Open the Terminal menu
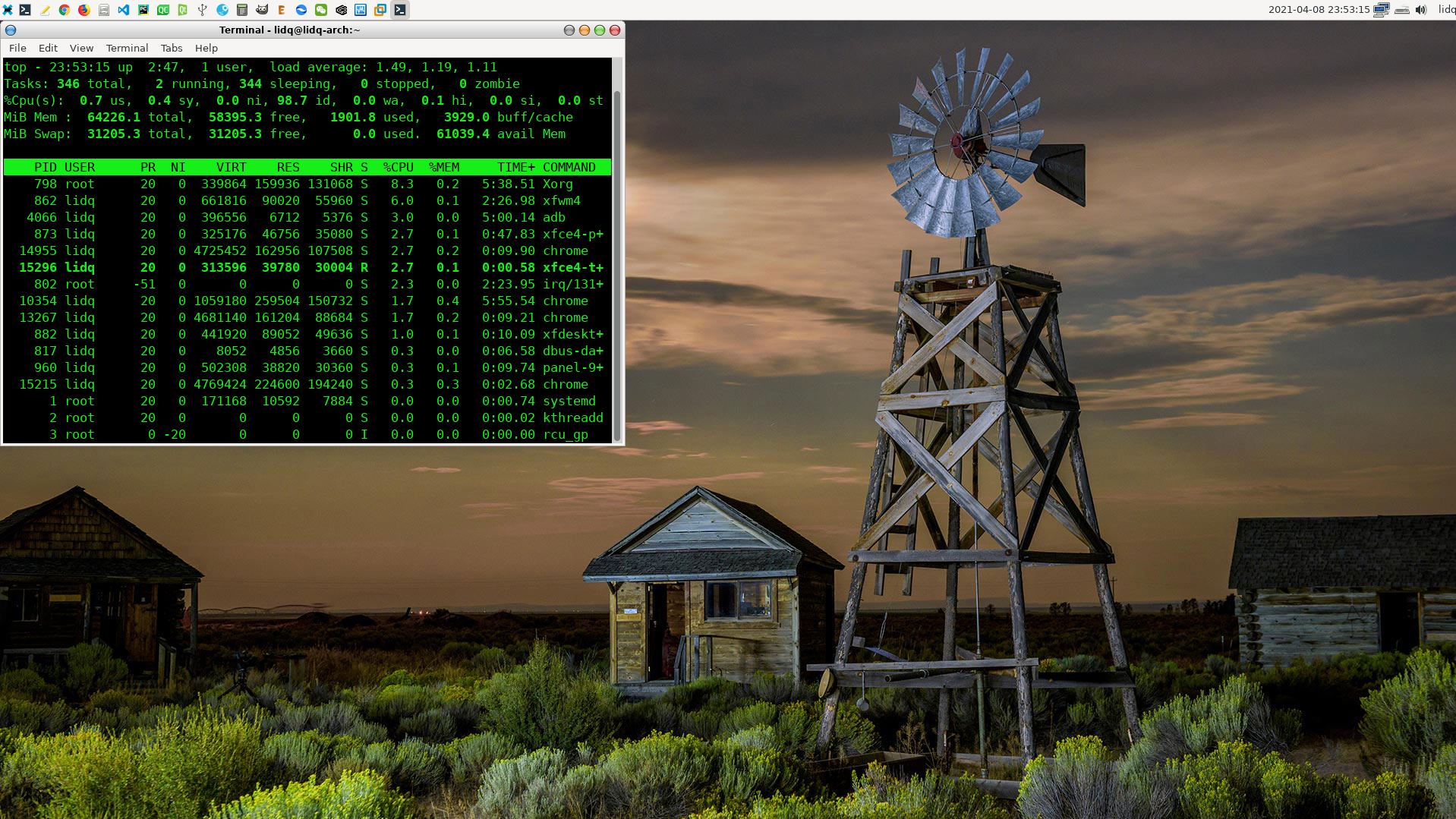1456x819 pixels. [x=127, y=48]
